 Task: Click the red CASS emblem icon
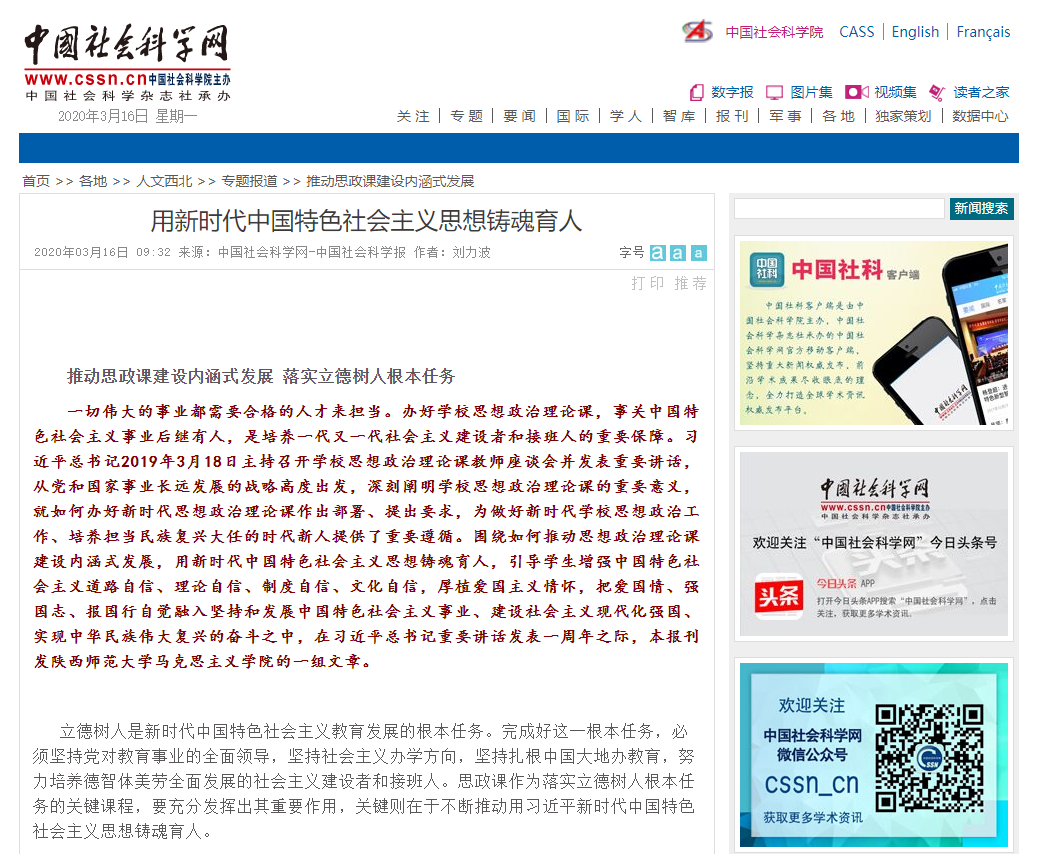[x=697, y=32]
